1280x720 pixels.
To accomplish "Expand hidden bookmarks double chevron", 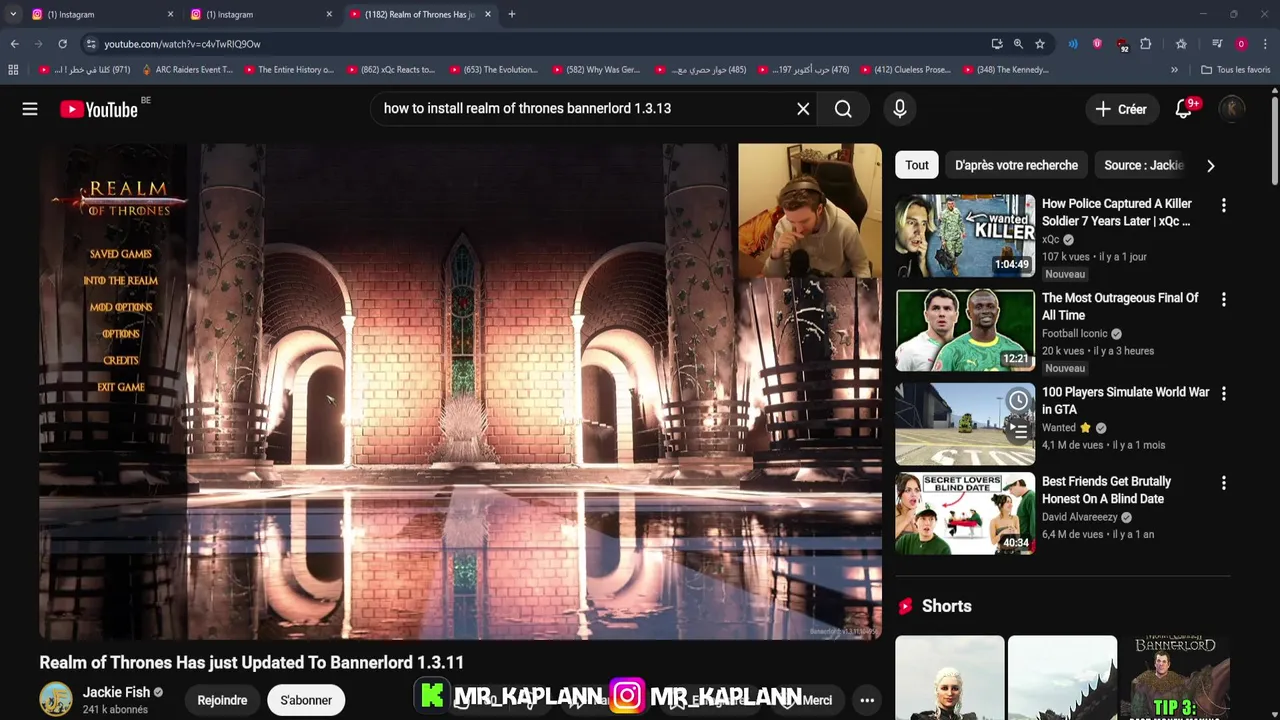I will coord(1174,70).
